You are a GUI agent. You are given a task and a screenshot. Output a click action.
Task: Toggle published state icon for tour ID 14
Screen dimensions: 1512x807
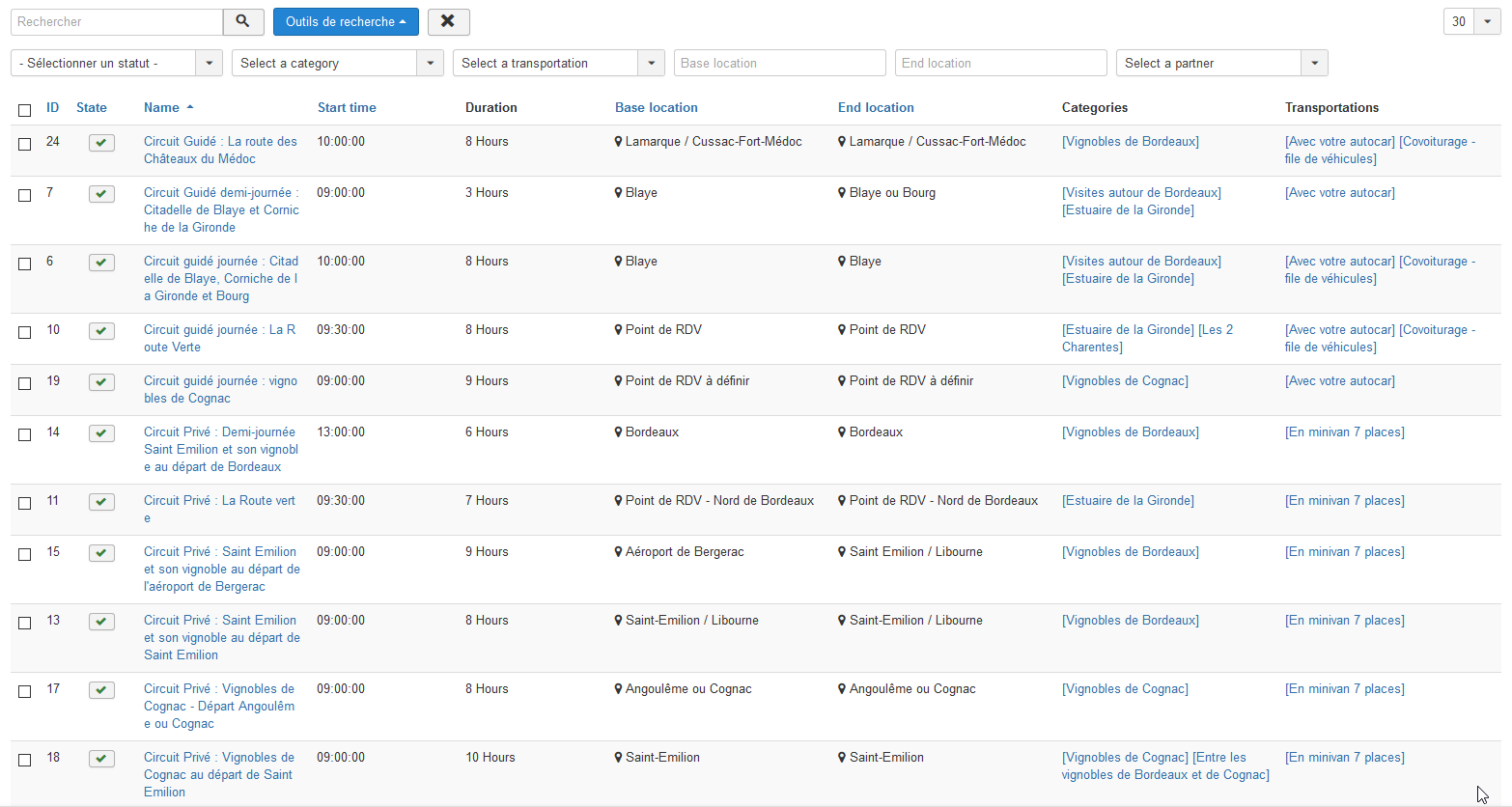tap(101, 433)
